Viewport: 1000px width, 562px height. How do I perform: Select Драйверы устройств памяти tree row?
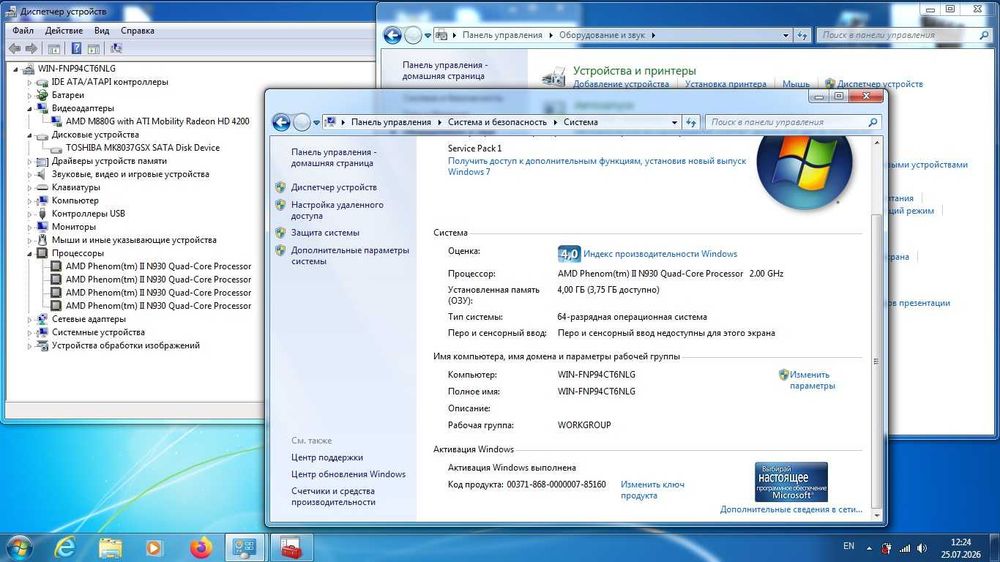[x=109, y=161]
